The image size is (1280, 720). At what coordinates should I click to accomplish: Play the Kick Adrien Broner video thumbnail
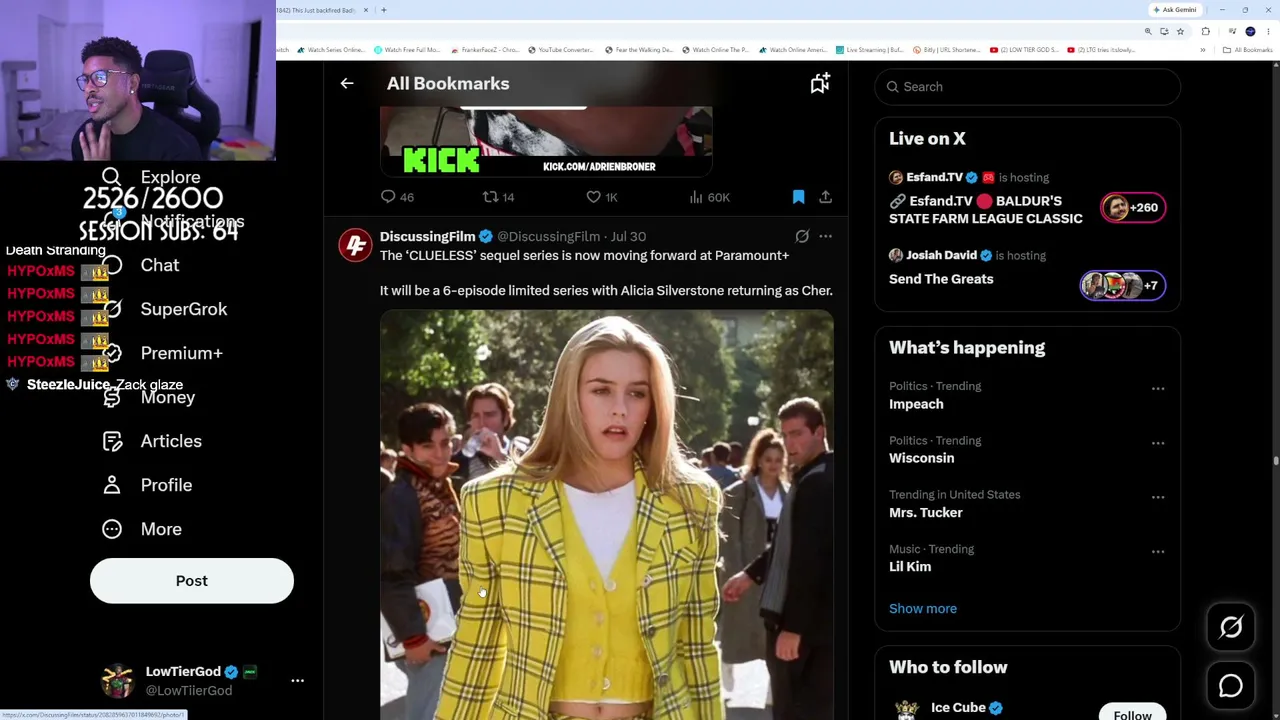(x=546, y=142)
